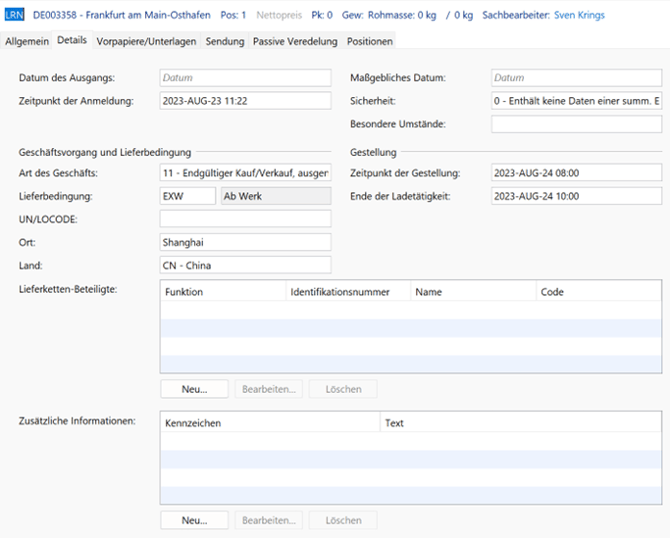Edit Ende der Ladetätigkeit field
This screenshot has height=538, width=670.
click(x=576, y=196)
